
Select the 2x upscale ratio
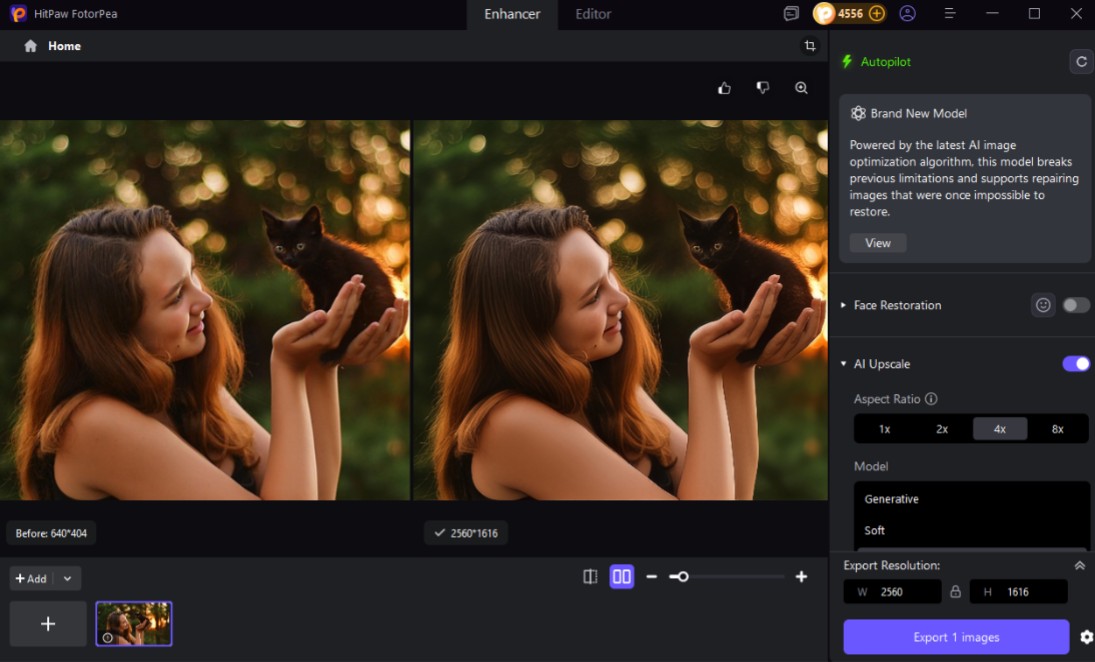(942, 429)
